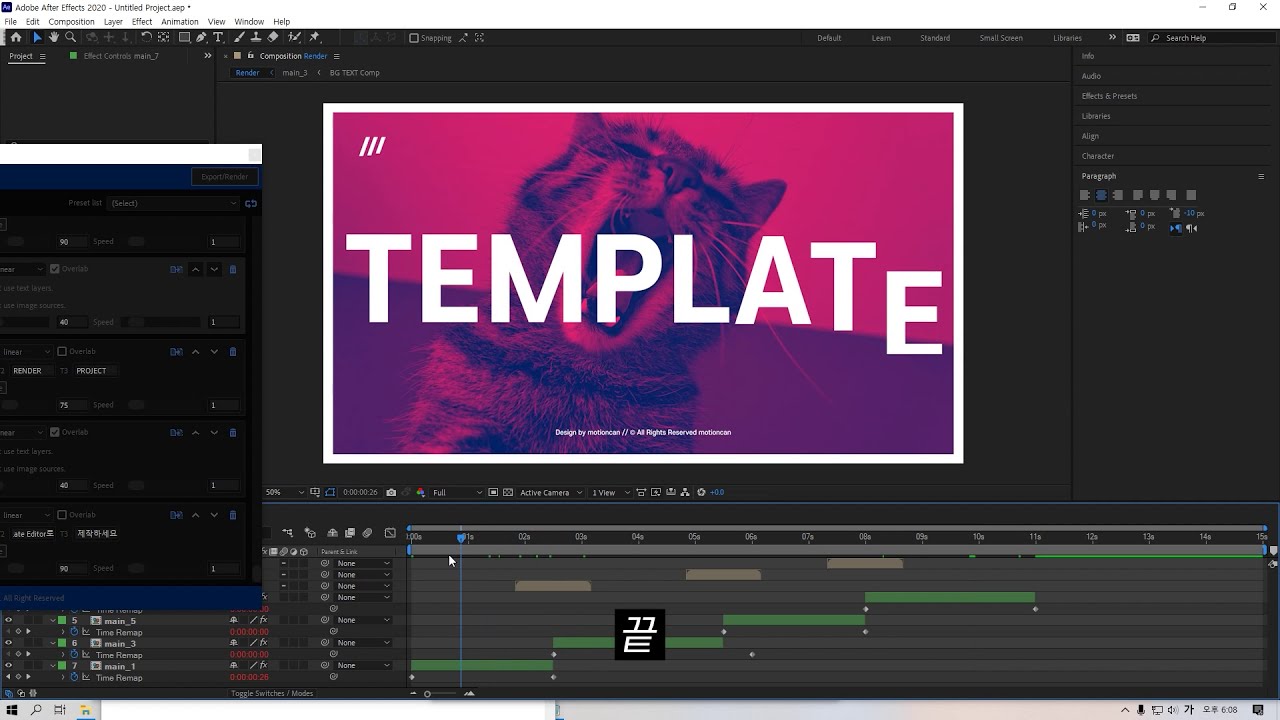Screen dimensions: 1280x720
Task: Click the current time indicator at 1s
Action: (x=461, y=538)
